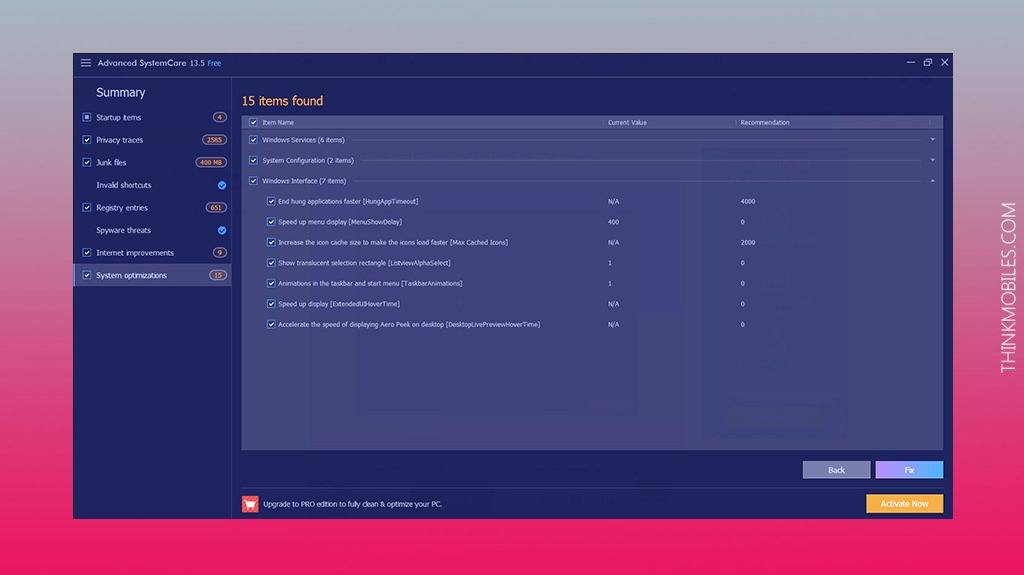Open the hamburger main menu
The height and width of the screenshot is (575, 1024).
(x=86, y=63)
